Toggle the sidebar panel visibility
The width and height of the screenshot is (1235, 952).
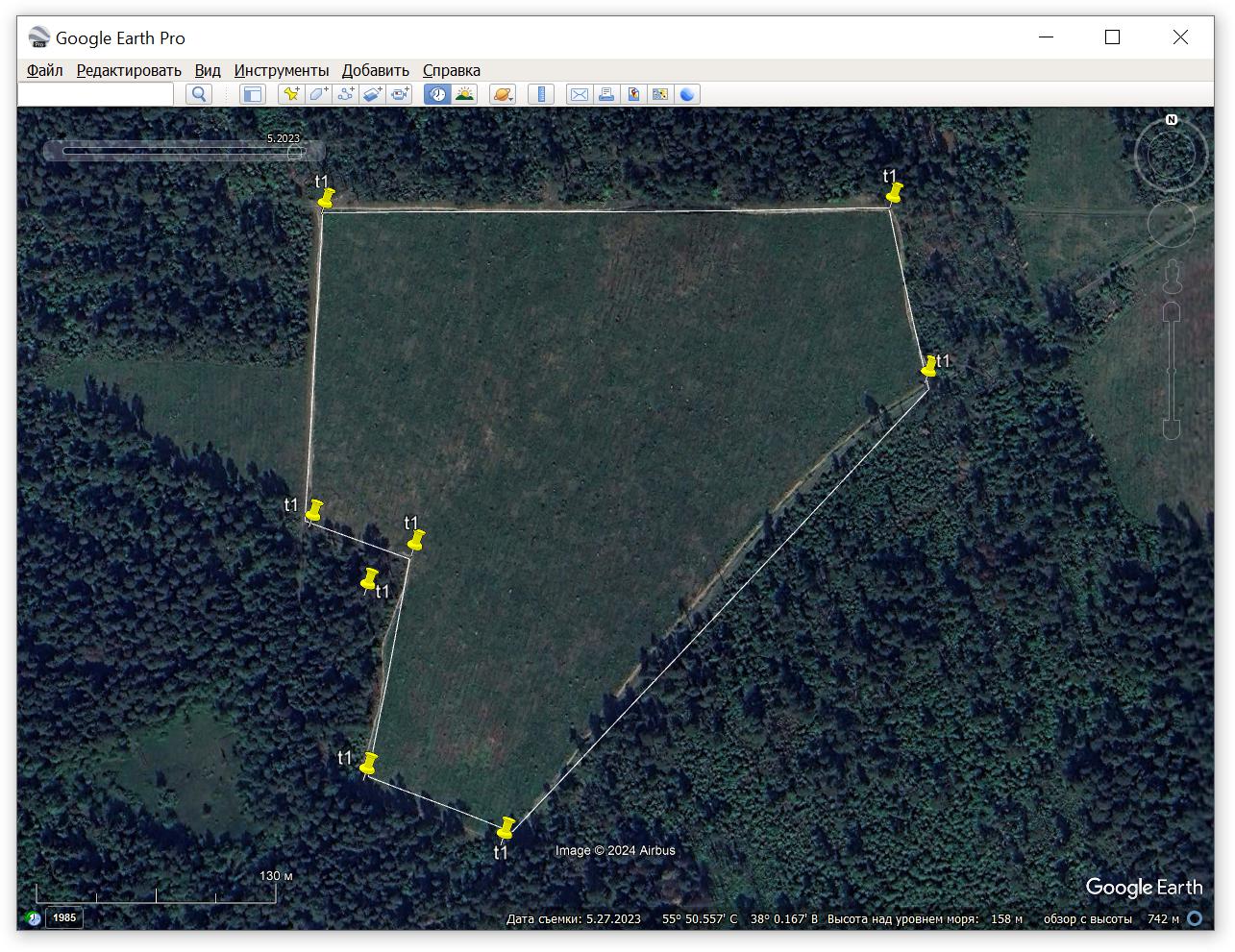[x=252, y=94]
